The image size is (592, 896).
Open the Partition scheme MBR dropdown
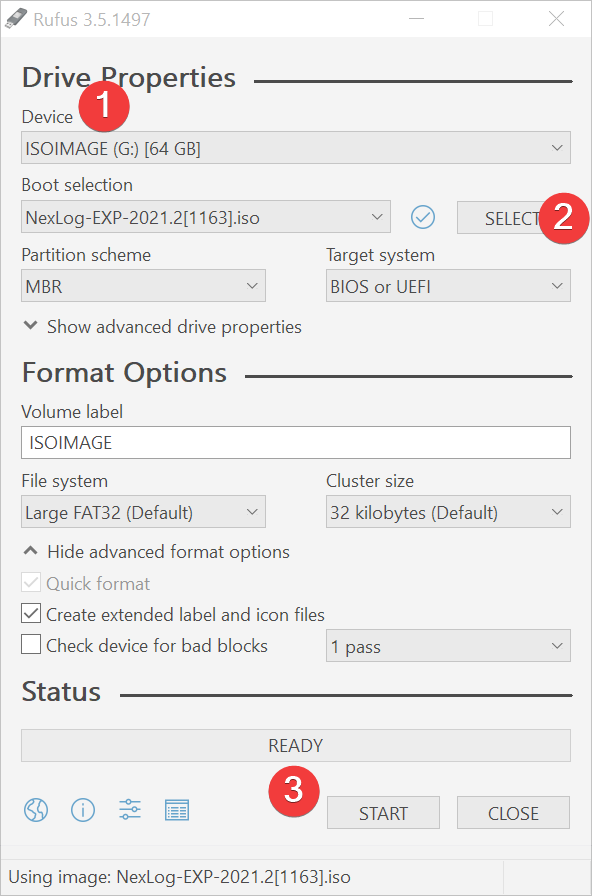tap(143, 285)
